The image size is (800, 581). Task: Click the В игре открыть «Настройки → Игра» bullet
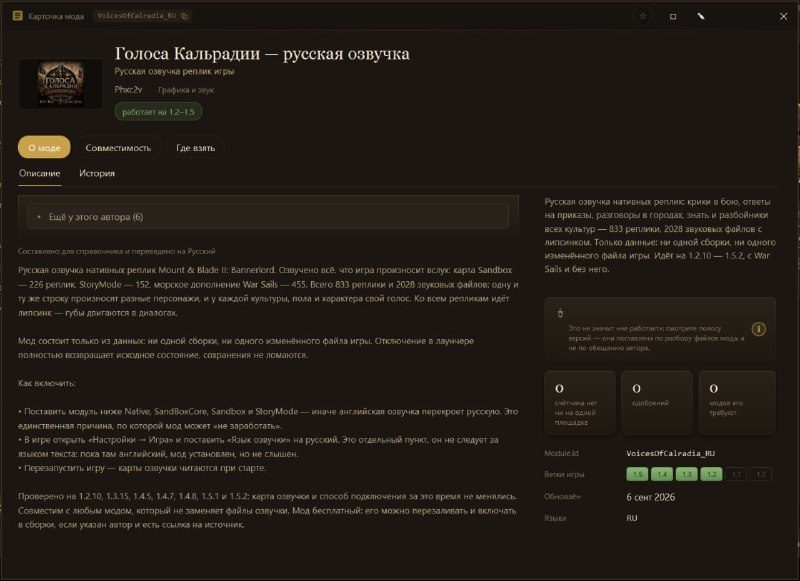pyautogui.click(x=258, y=446)
